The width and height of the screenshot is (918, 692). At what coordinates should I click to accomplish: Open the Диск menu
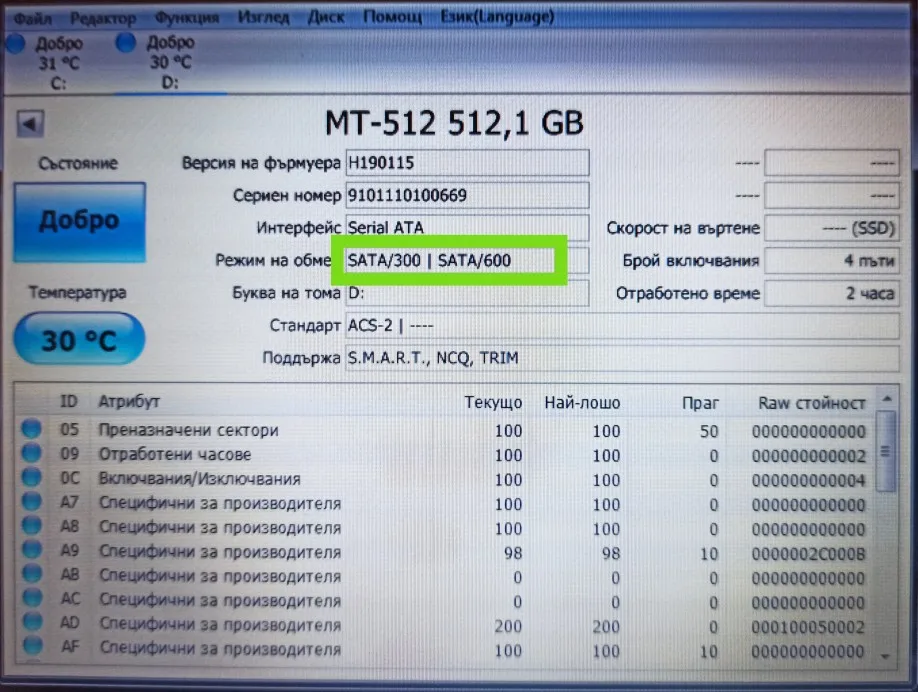[x=326, y=17]
